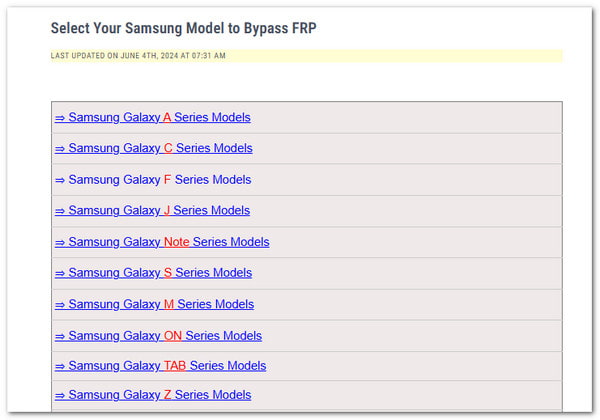This screenshot has width=600, height=420.
Task: Click the red letters ON in link
Action: pos(173,336)
